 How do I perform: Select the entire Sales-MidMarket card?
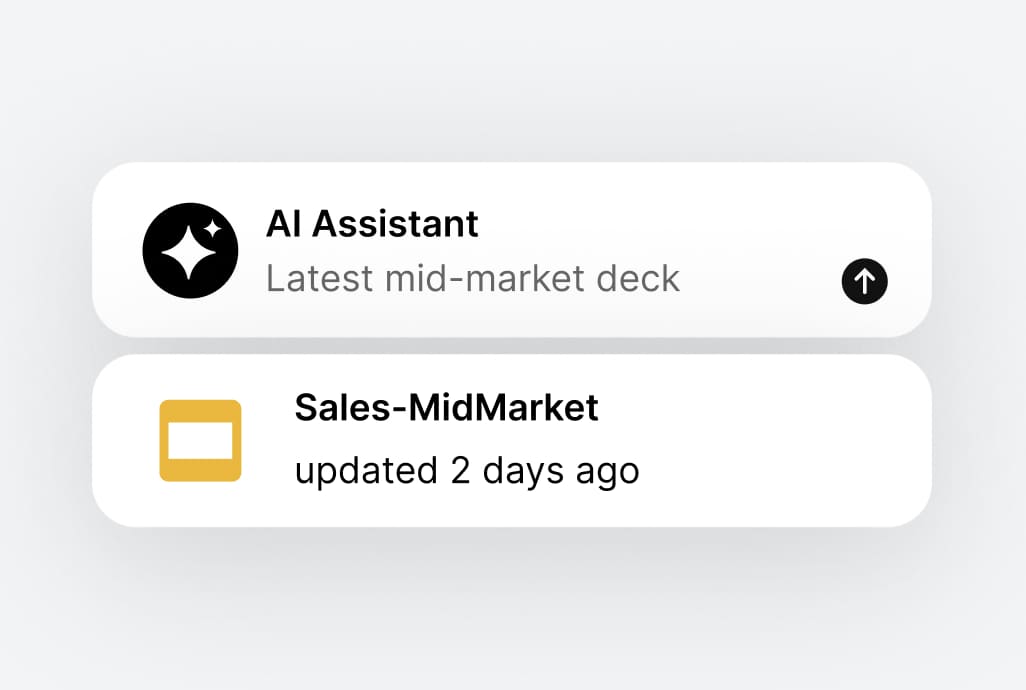coord(513,440)
